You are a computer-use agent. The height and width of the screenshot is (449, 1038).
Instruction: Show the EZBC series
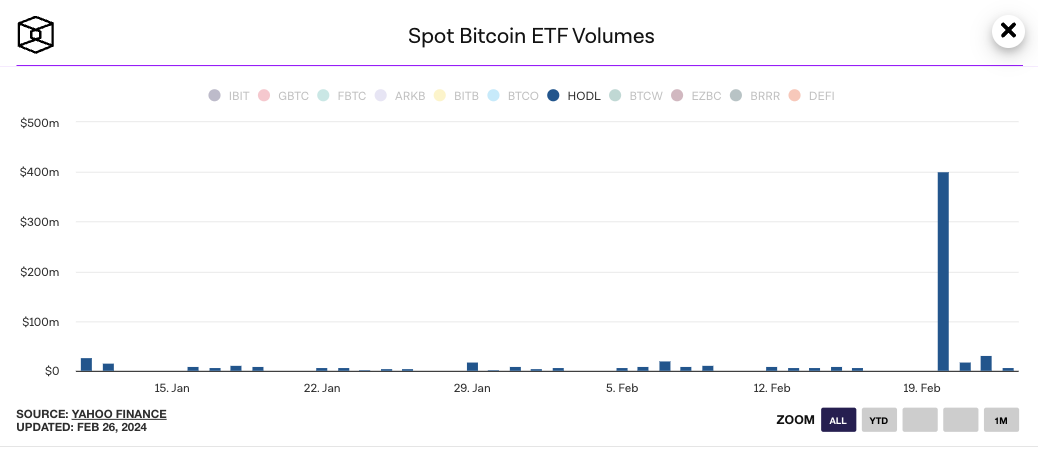click(x=696, y=96)
